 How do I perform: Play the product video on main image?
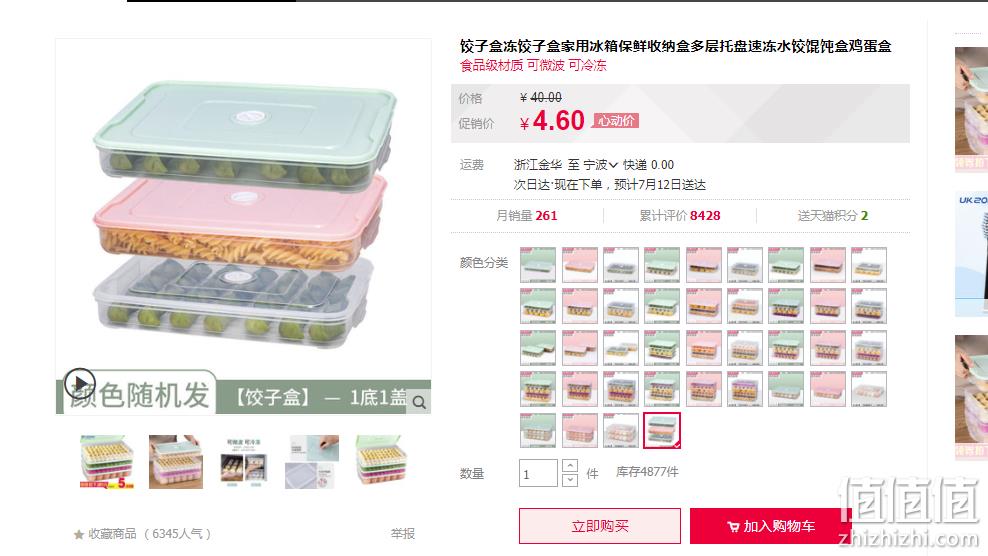pyautogui.click(x=80, y=383)
